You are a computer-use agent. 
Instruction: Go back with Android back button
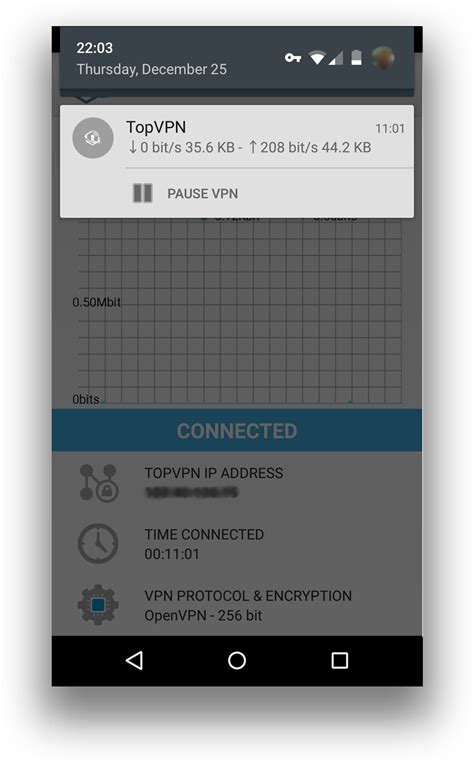134,660
